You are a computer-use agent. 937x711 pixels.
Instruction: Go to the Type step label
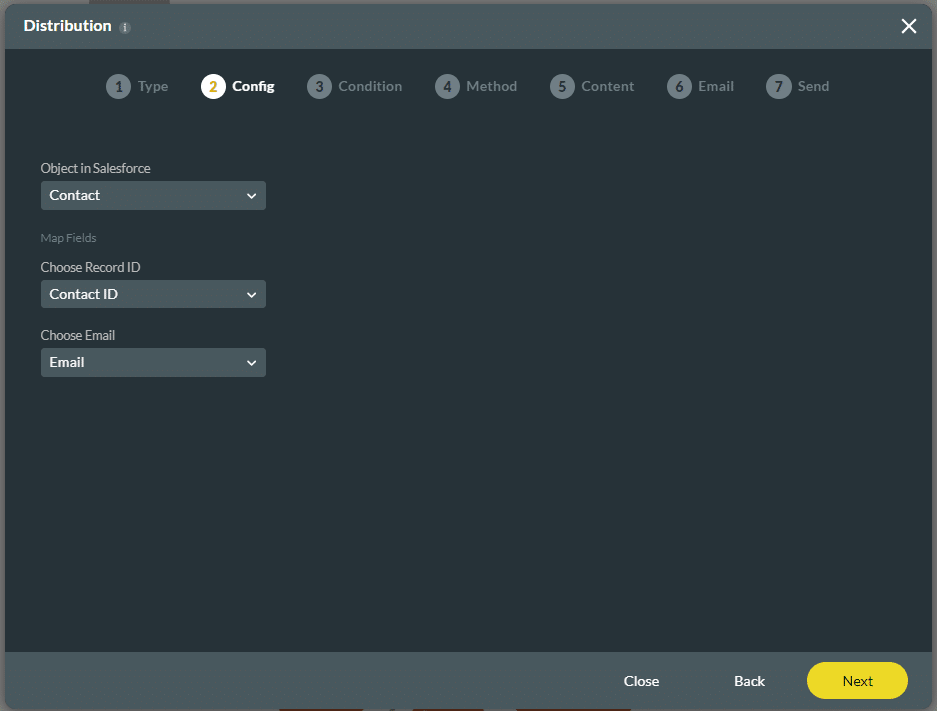153,87
